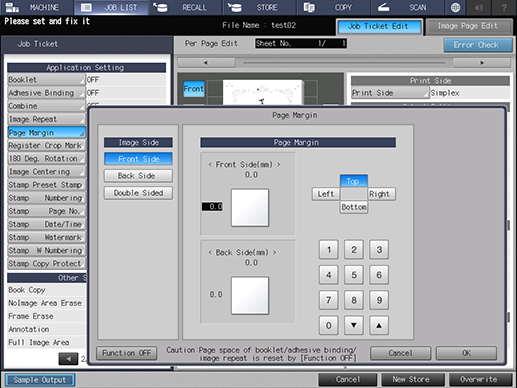Click the page preview thumbnail
517x388 pixels.
(x=263, y=92)
